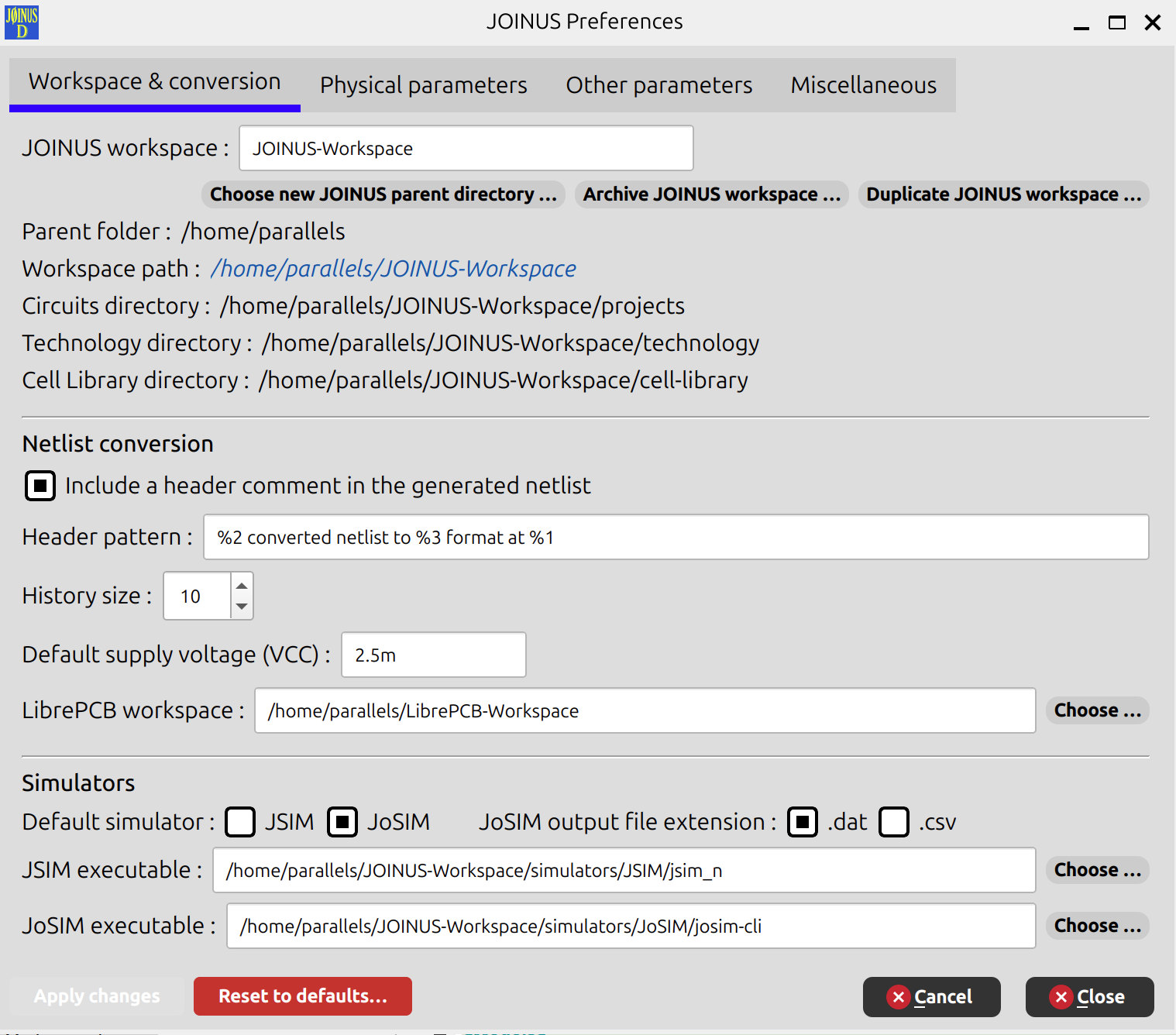Click Circuits directory path ending in projects

click(x=452, y=306)
